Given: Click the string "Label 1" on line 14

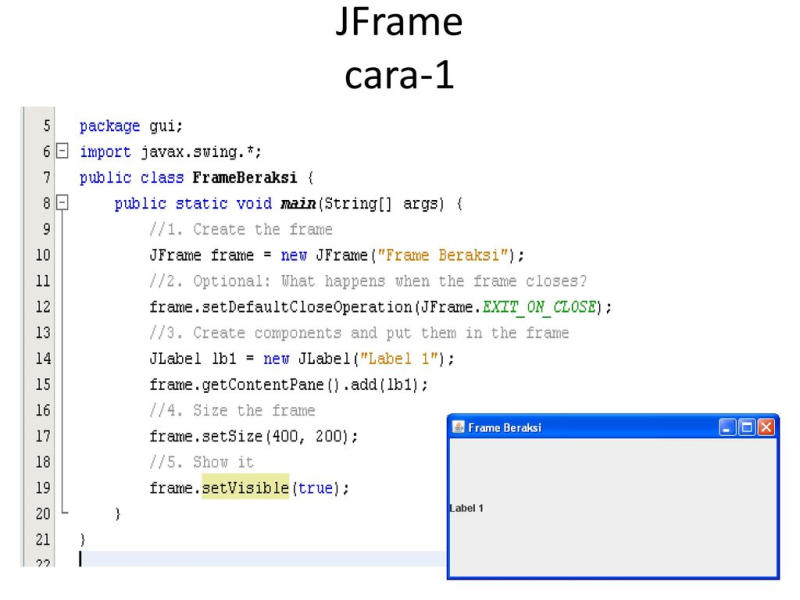Looking at the screenshot, I should (399, 359).
